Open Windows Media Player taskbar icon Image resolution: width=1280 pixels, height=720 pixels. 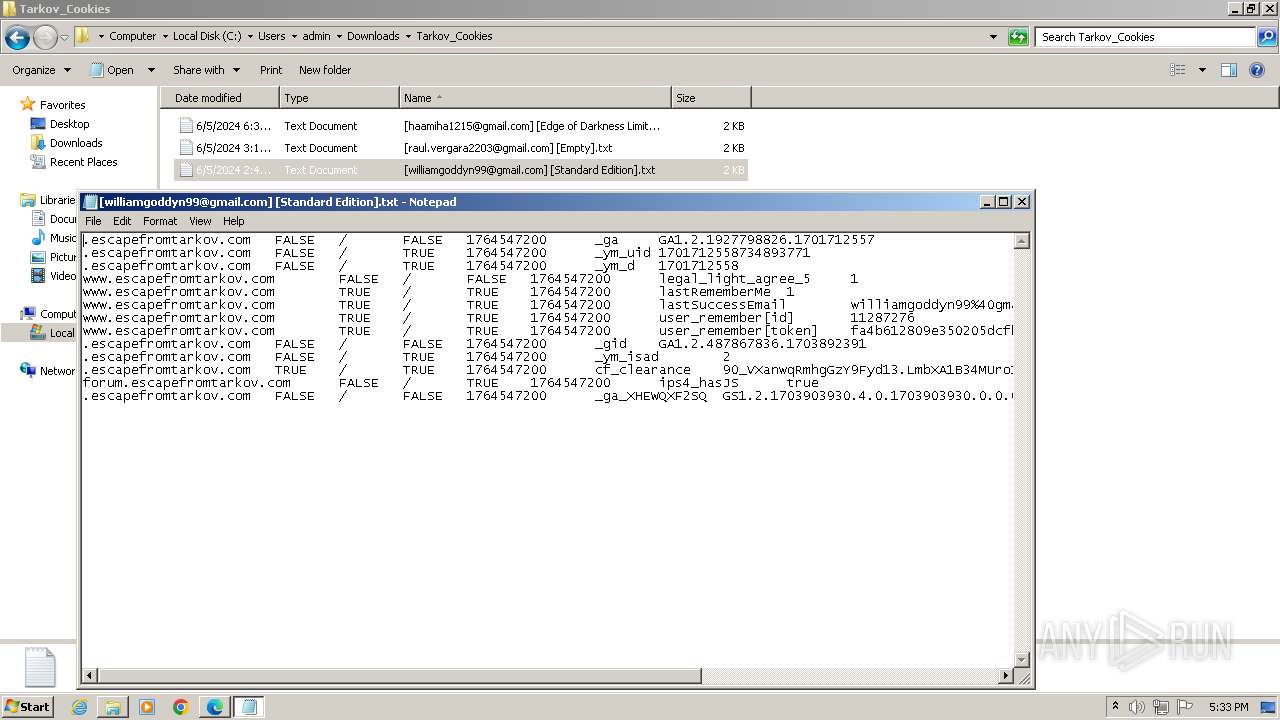(x=147, y=707)
